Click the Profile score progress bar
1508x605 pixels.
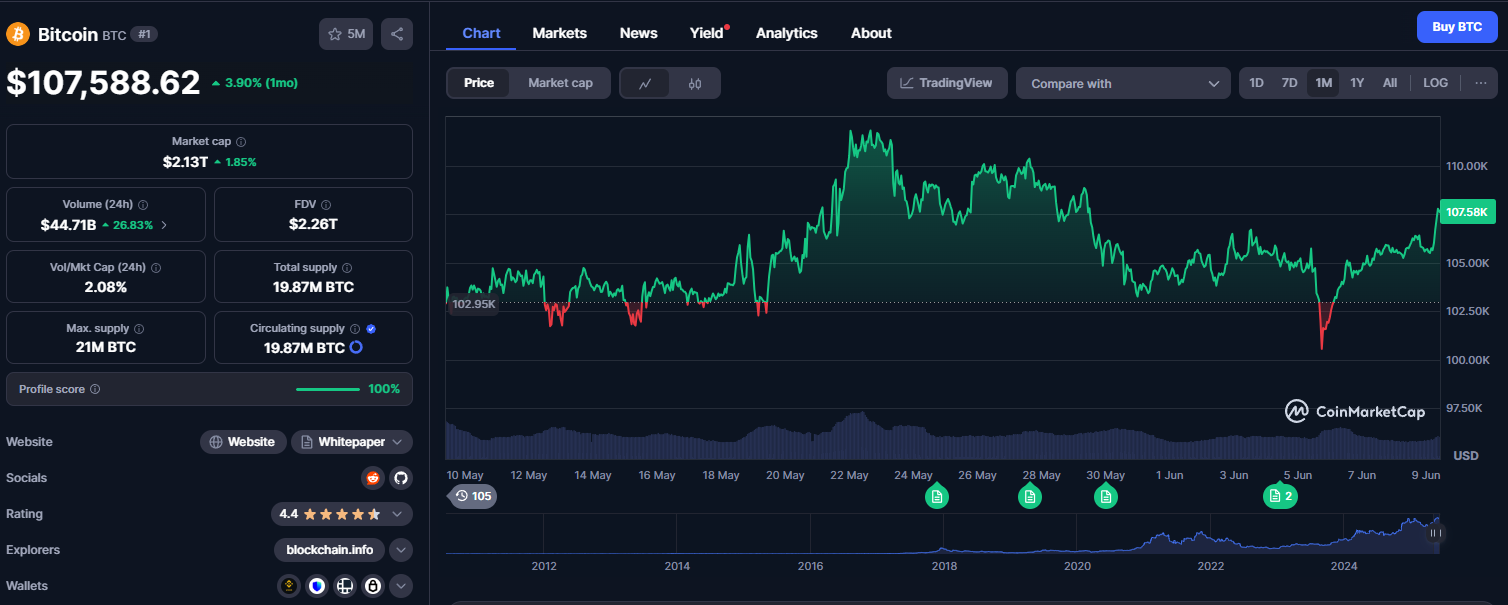pyautogui.click(x=328, y=389)
